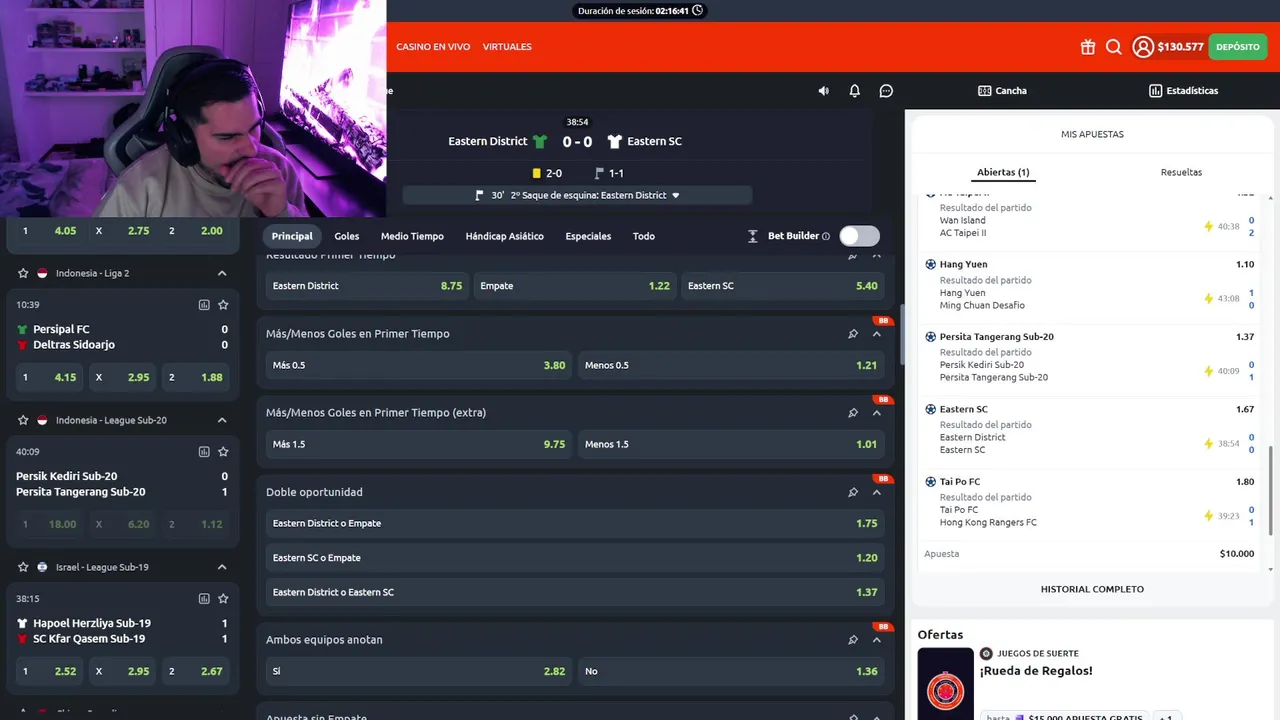Select Eastern District first half result odds 8.75

(367, 286)
